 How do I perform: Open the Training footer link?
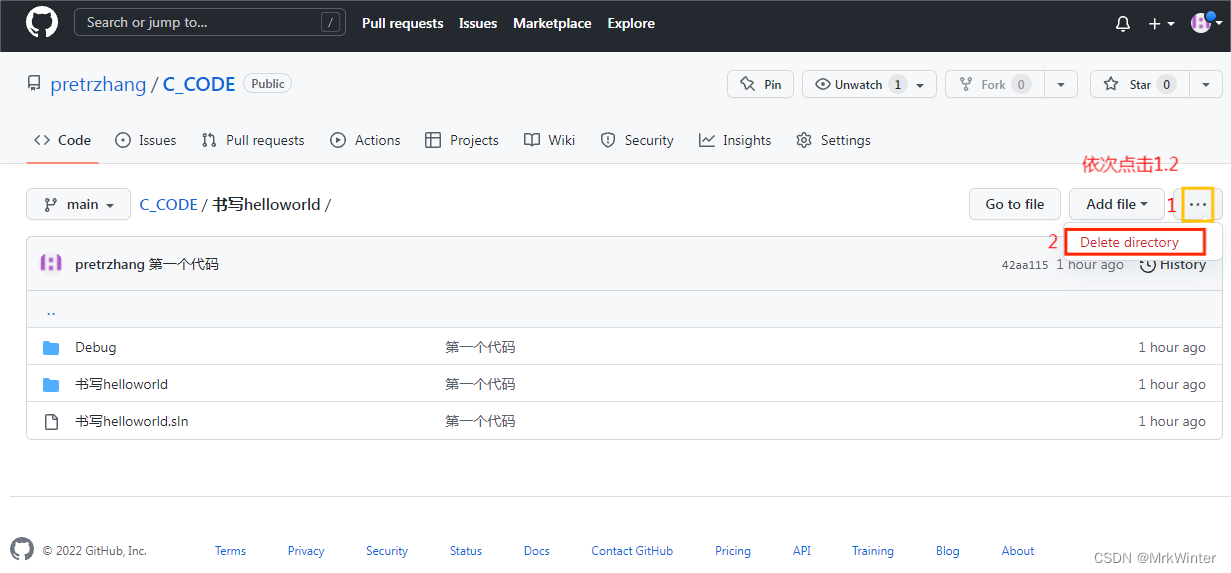(873, 551)
